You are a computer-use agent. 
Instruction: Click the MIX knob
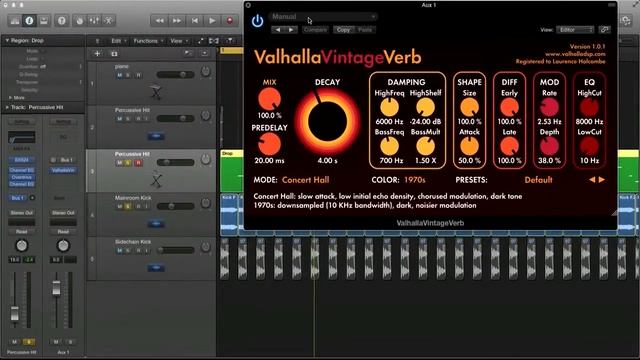coord(269,99)
